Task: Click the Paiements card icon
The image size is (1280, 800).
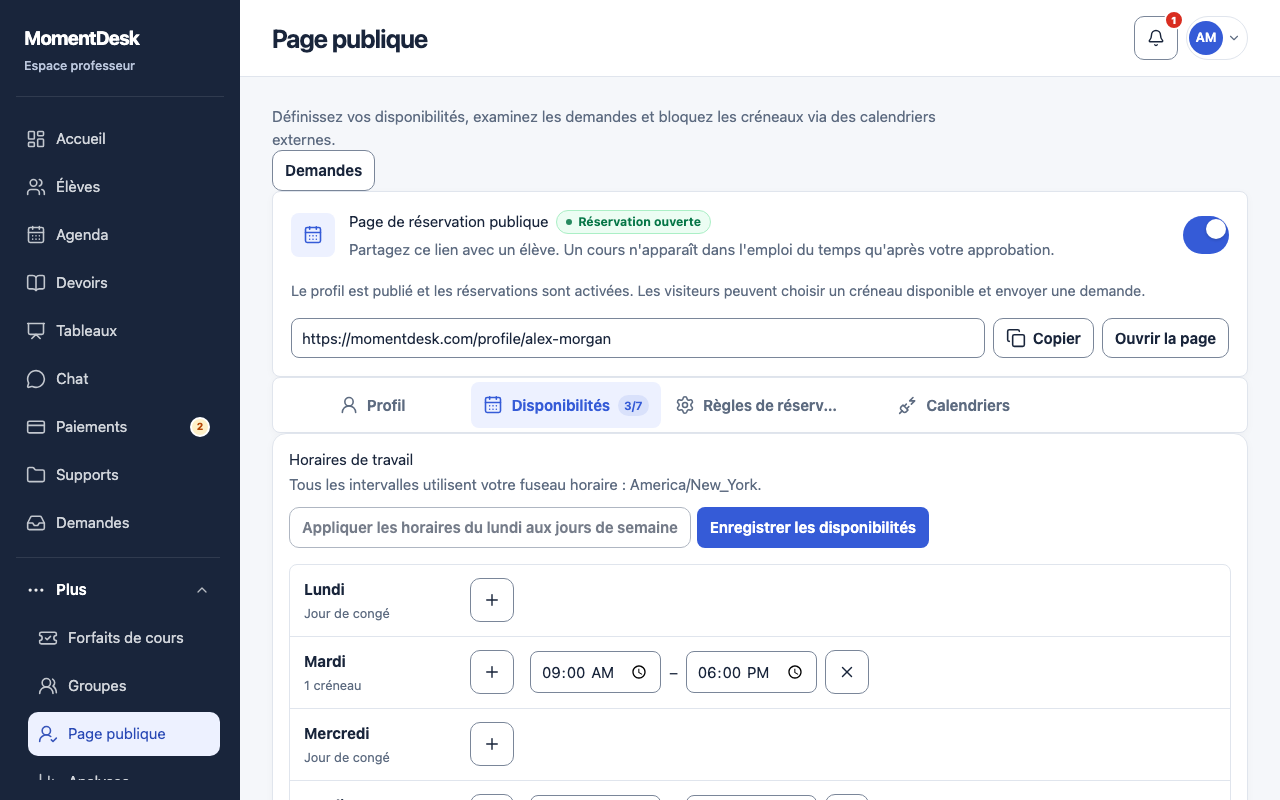Action: [x=36, y=427]
